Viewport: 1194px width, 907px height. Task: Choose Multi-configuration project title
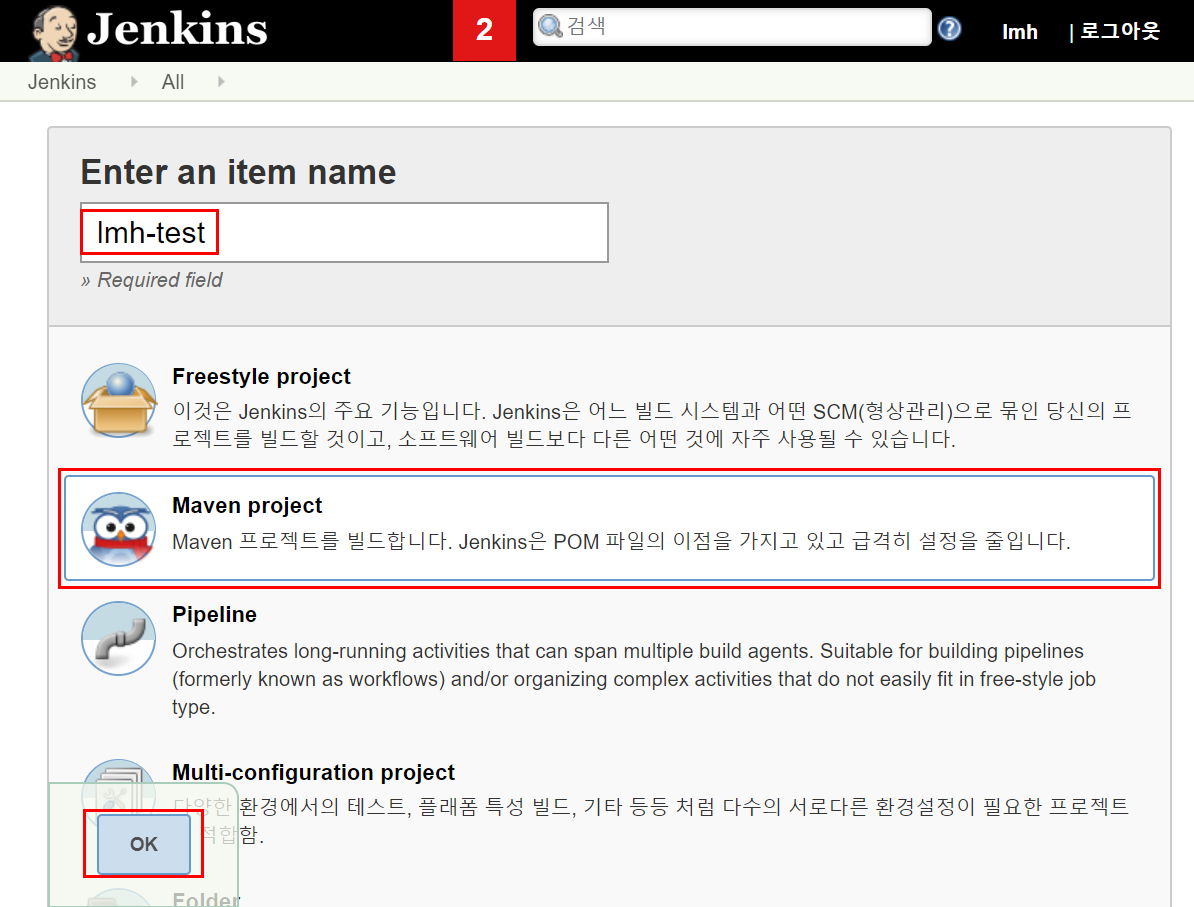pos(313,772)
